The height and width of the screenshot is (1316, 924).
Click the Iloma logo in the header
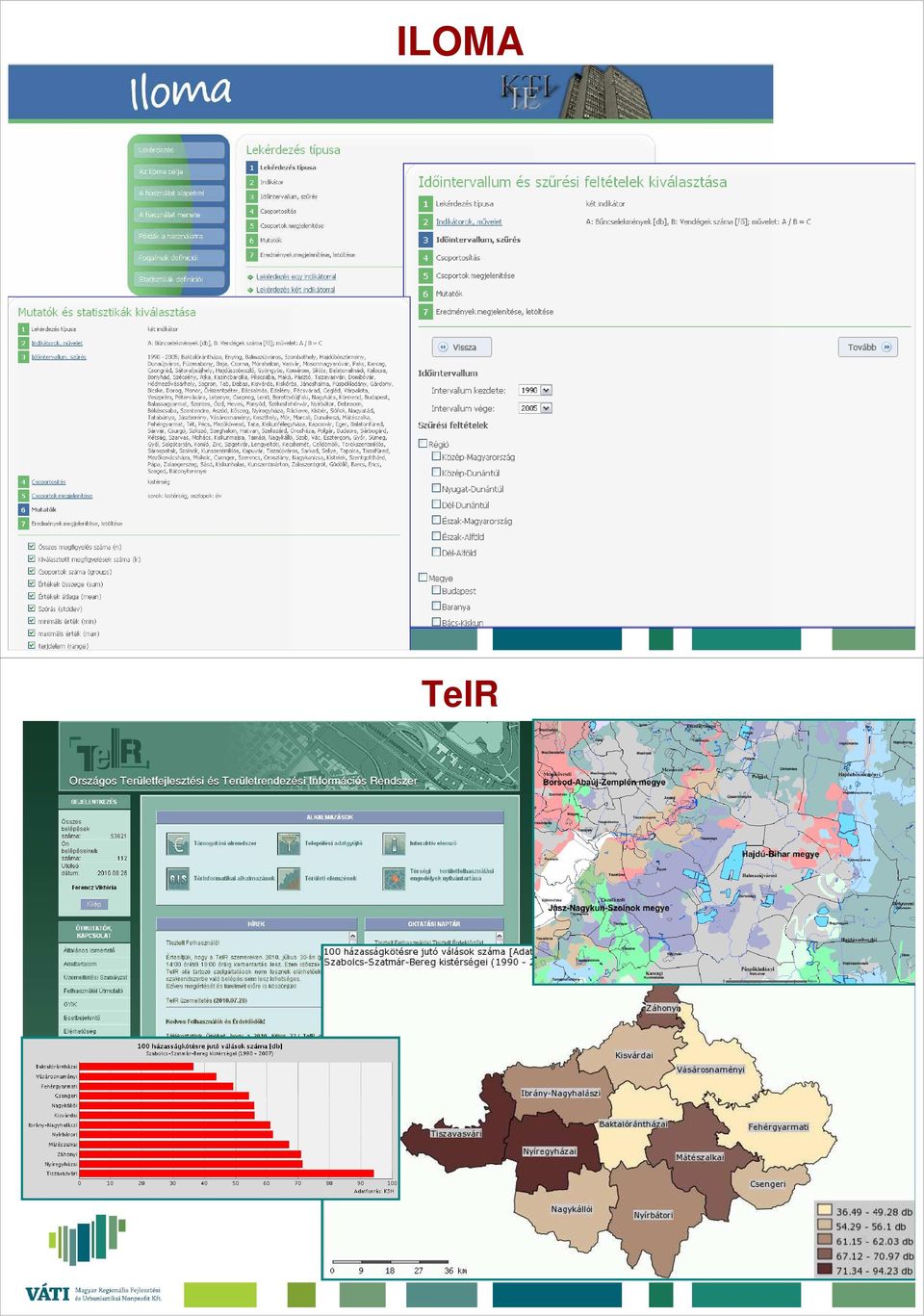point(181,92)
